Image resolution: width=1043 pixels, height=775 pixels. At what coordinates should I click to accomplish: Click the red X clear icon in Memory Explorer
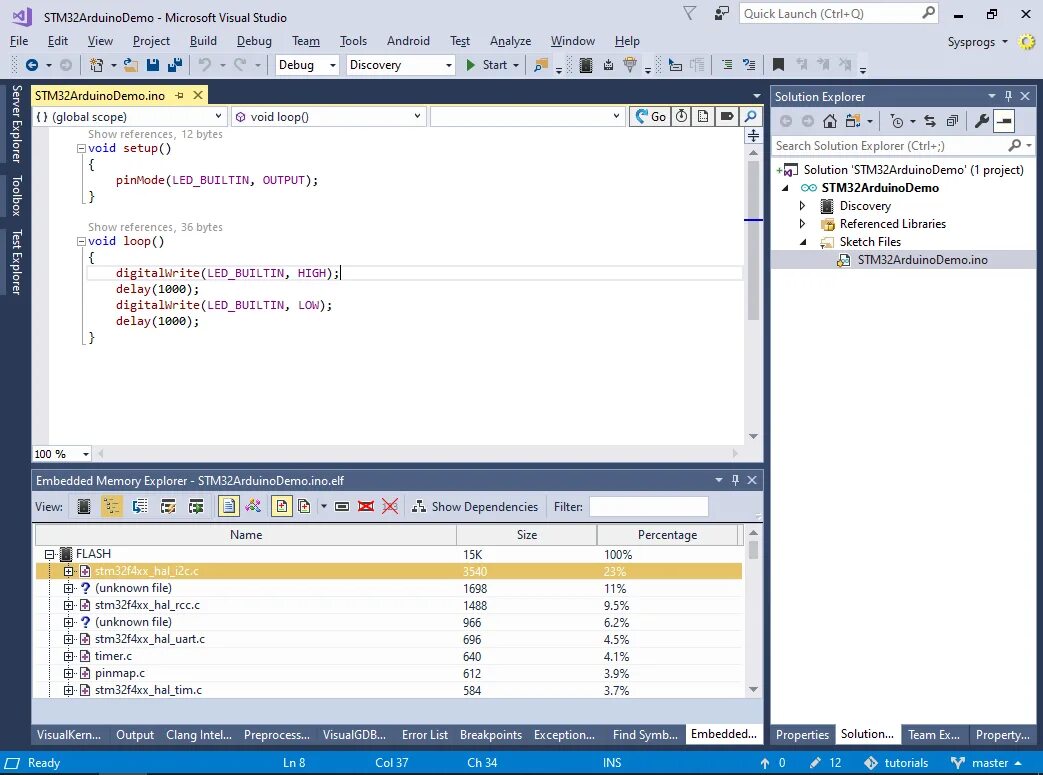(x=390, y=507)
